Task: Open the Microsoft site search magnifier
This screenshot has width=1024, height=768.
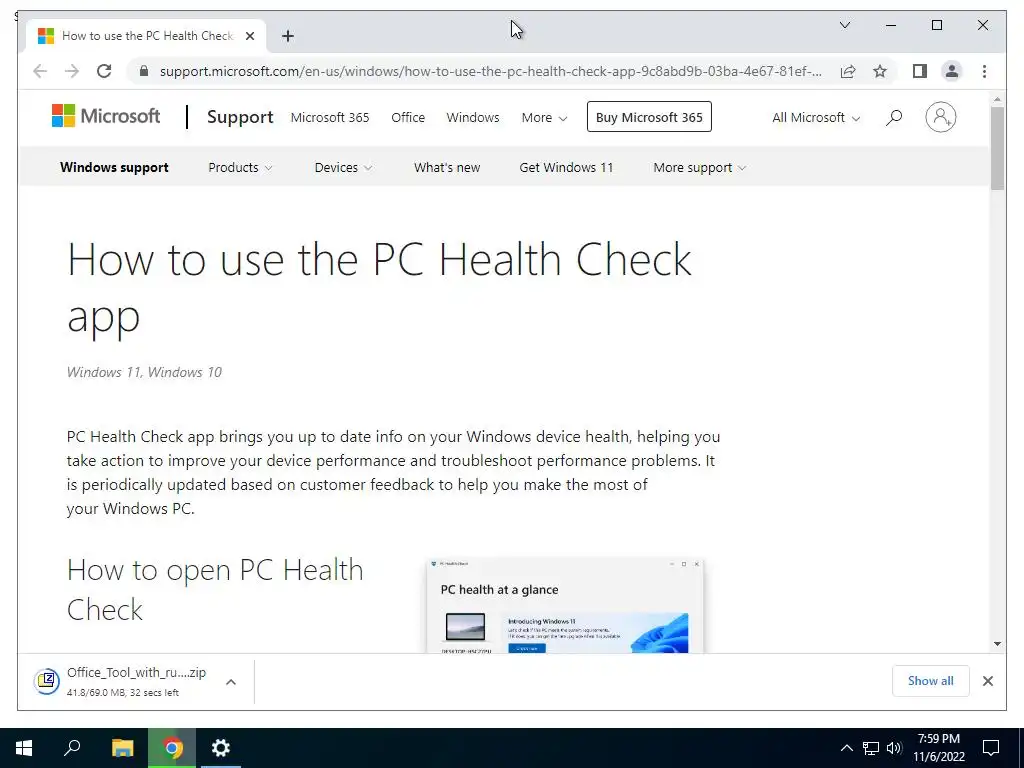Action: (x=893, y=118)
